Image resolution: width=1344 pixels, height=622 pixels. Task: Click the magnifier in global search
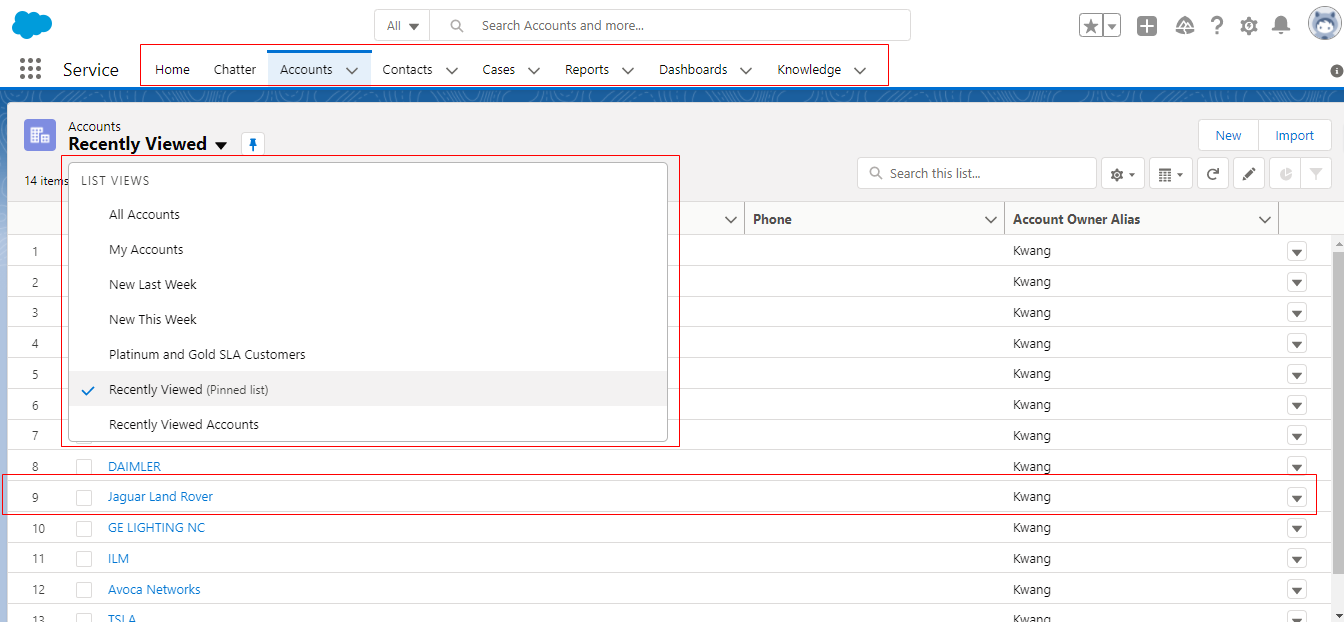[x=457, y=26]
